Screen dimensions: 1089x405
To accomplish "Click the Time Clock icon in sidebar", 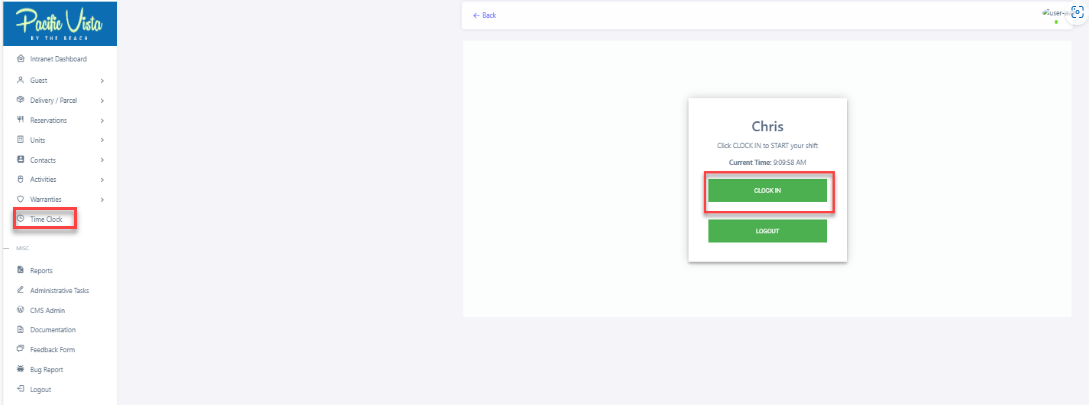I will click(x=21, y=218).
